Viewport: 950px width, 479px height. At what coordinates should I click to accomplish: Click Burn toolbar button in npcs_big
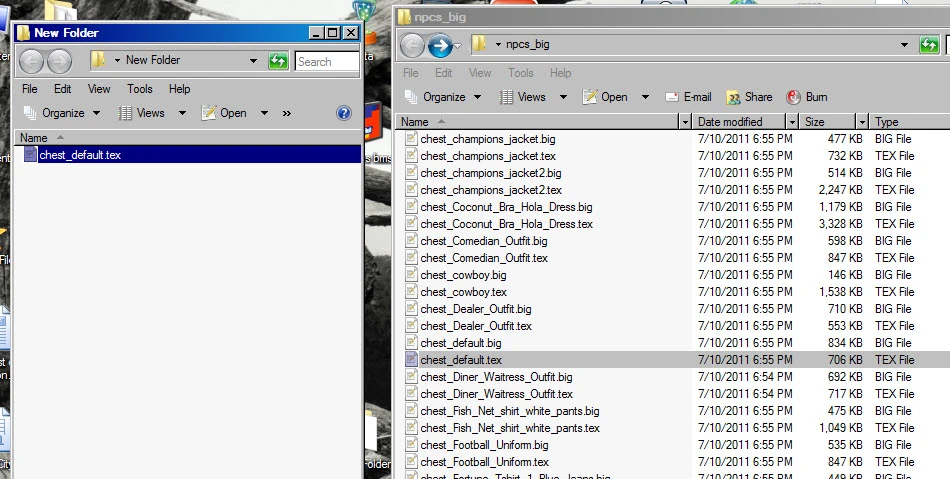point(806,97)
